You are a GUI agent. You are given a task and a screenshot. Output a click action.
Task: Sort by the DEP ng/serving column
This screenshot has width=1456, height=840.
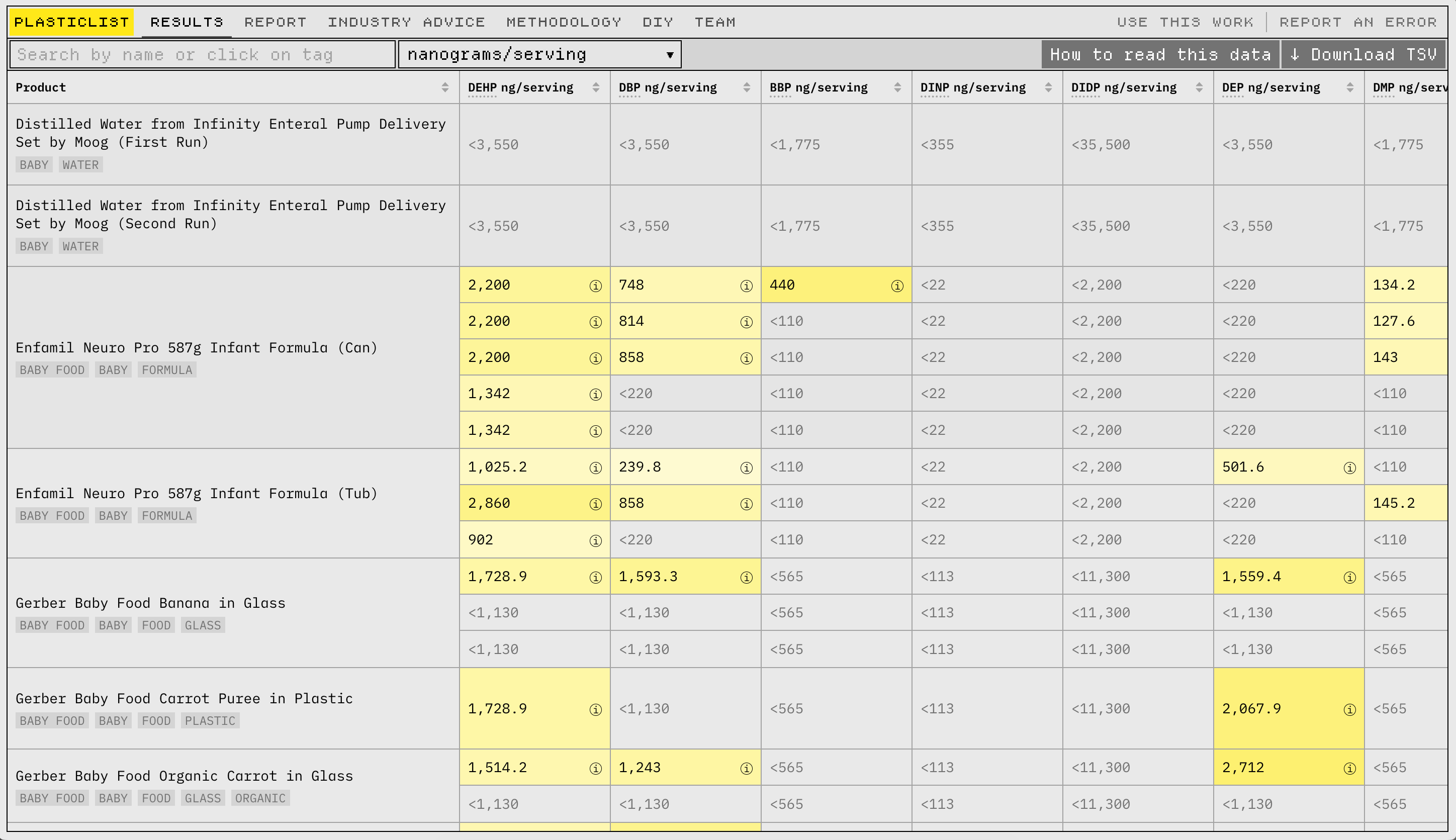1350,87
